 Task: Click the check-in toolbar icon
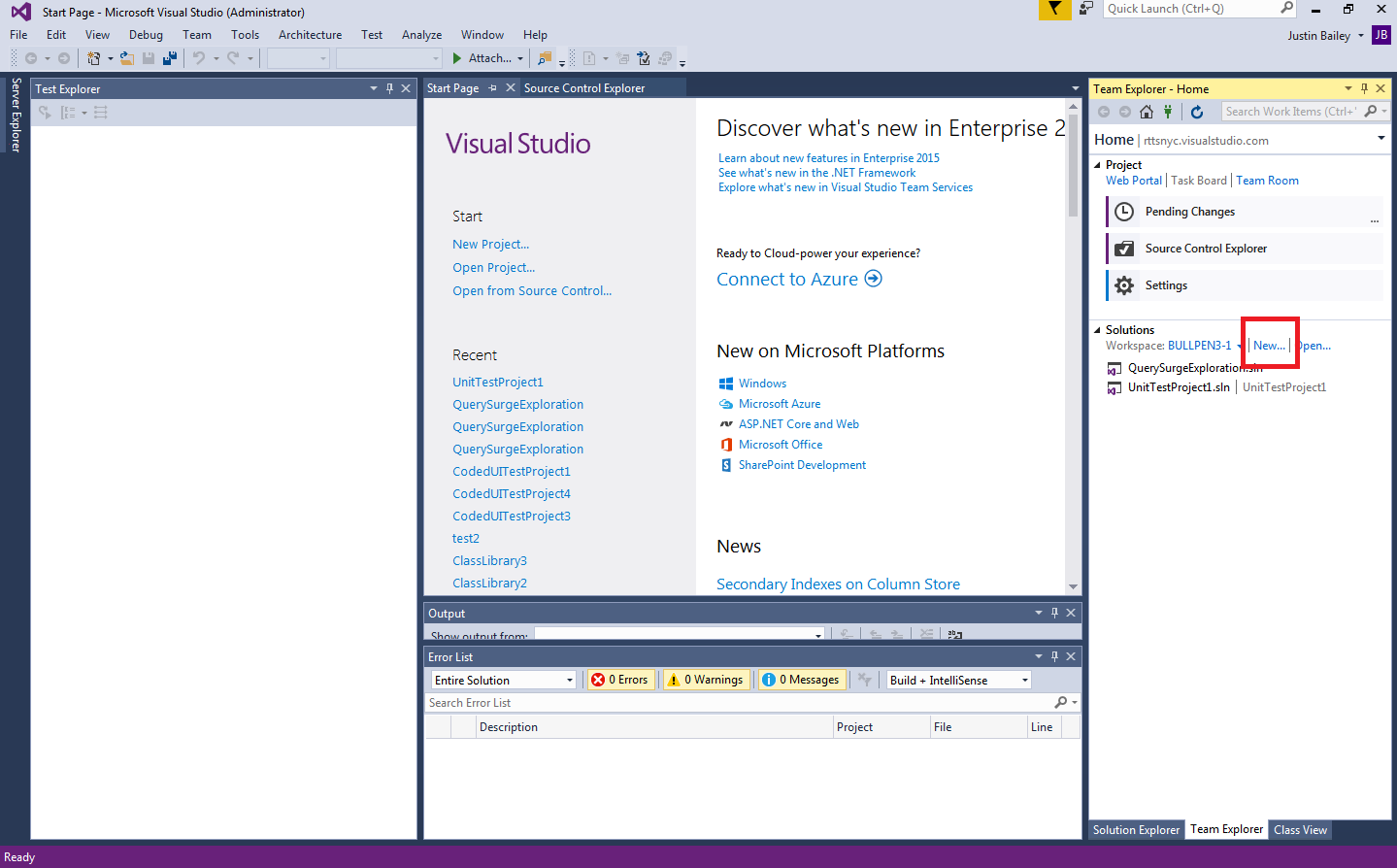644,58
